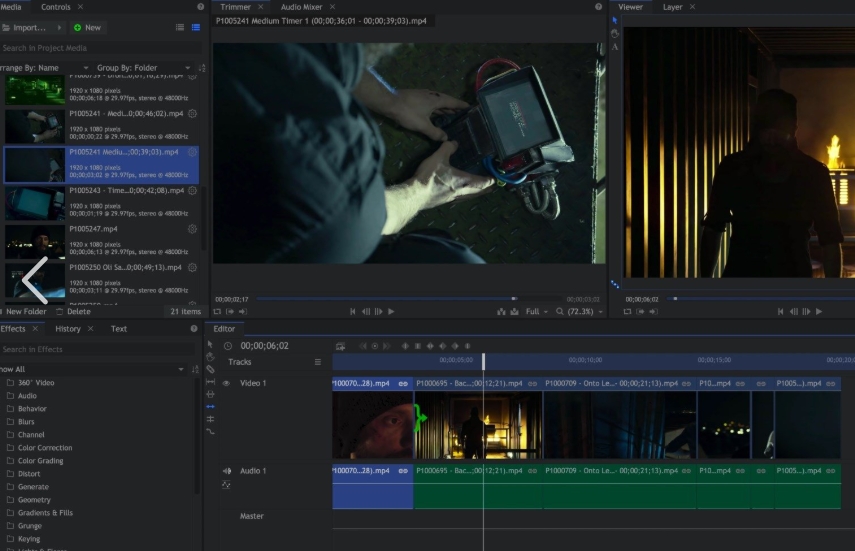Open the Import dropdown arrow
The height and width of the screenshot is (551, 855).
click(x=59, y=27)
